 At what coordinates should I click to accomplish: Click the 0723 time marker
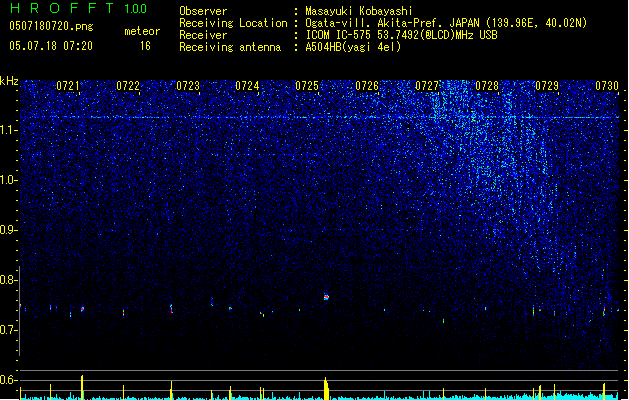[x=188, y=86]
